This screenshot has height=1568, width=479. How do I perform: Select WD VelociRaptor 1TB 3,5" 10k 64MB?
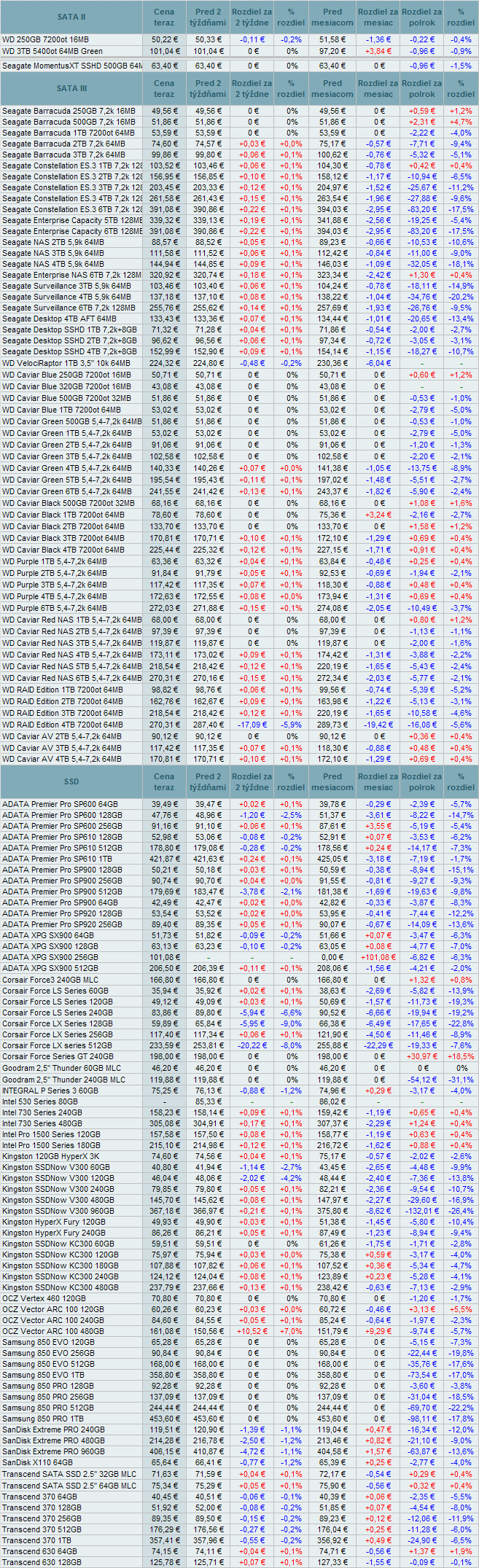click(x=66, y=363)
